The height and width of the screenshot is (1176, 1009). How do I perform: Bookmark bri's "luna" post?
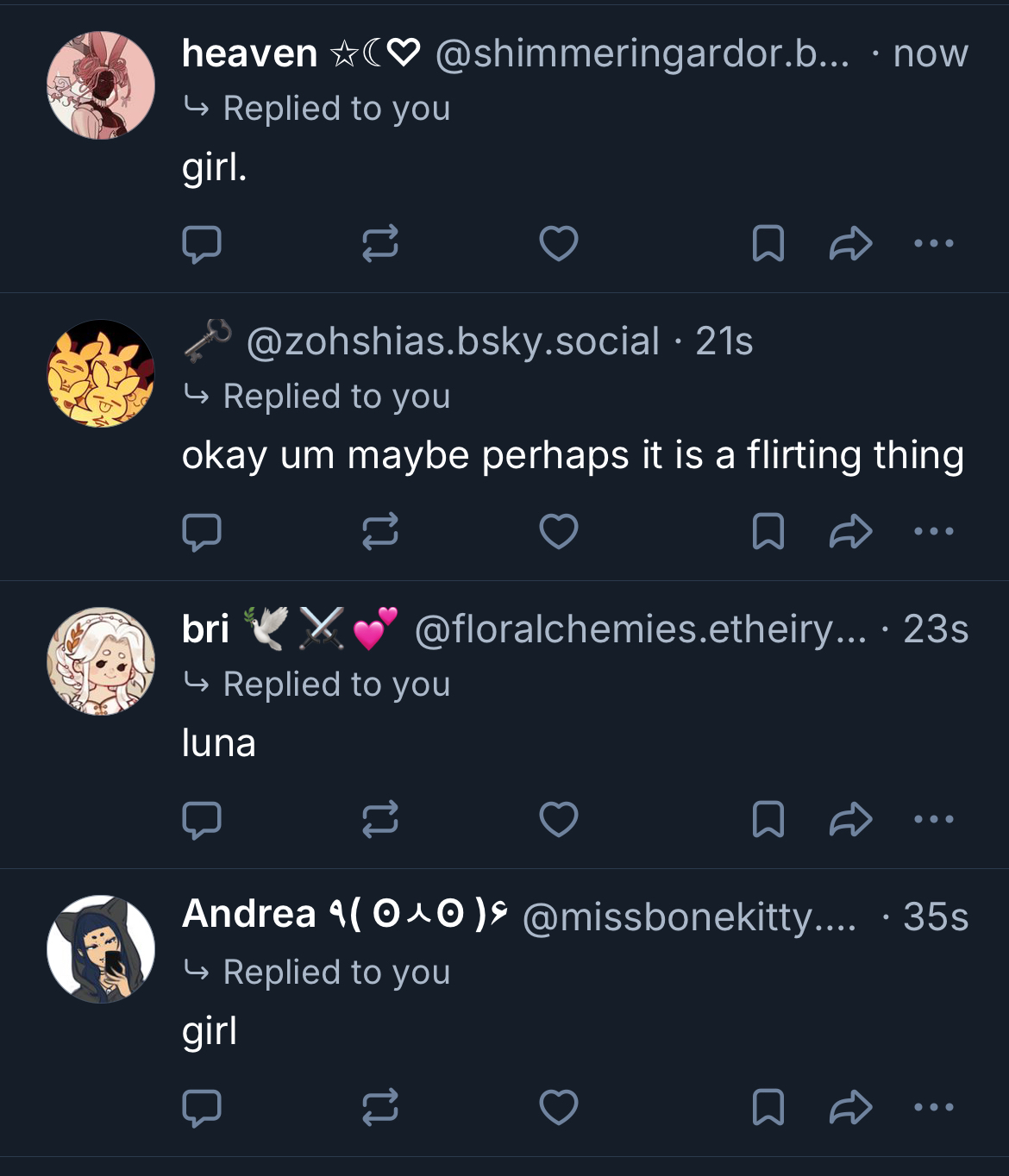tap(768, 820)
